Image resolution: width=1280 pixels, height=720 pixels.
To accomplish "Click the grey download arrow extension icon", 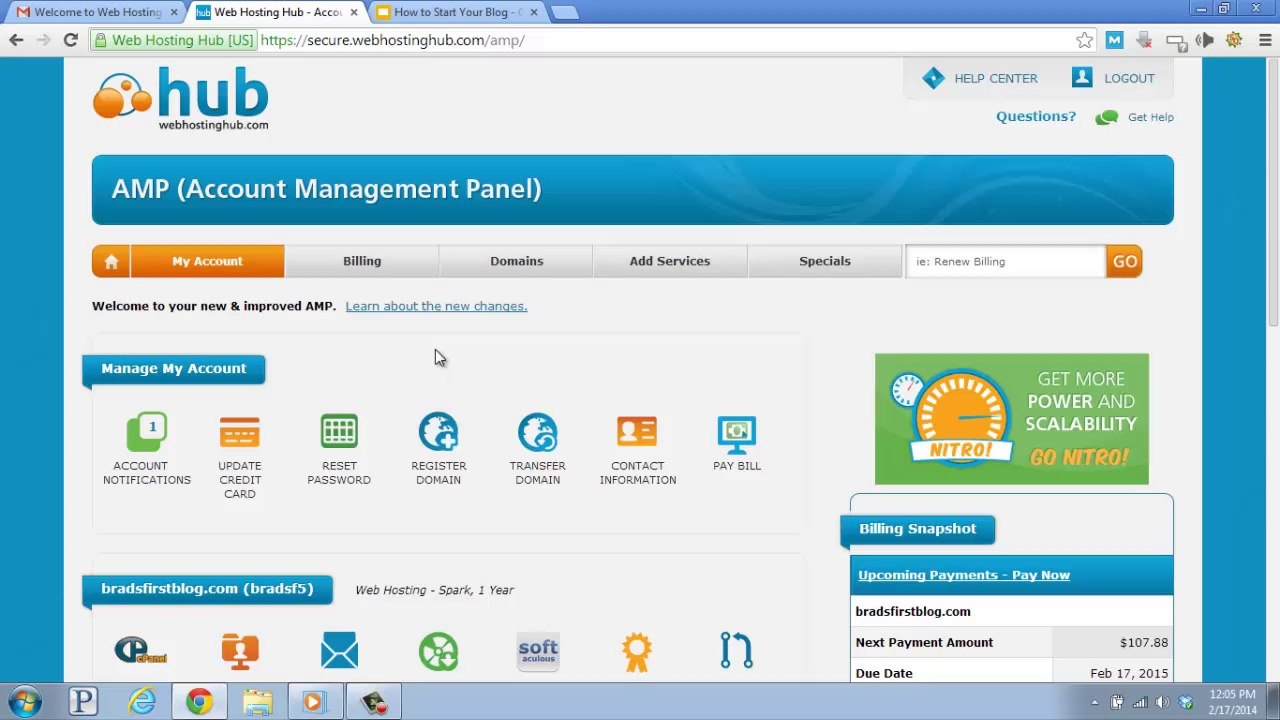I will coord(1144,40).
